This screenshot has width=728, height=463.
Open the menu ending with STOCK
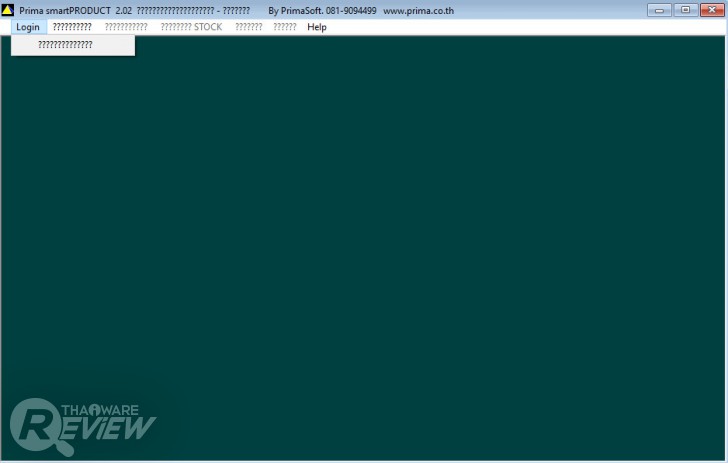(191, 27)
